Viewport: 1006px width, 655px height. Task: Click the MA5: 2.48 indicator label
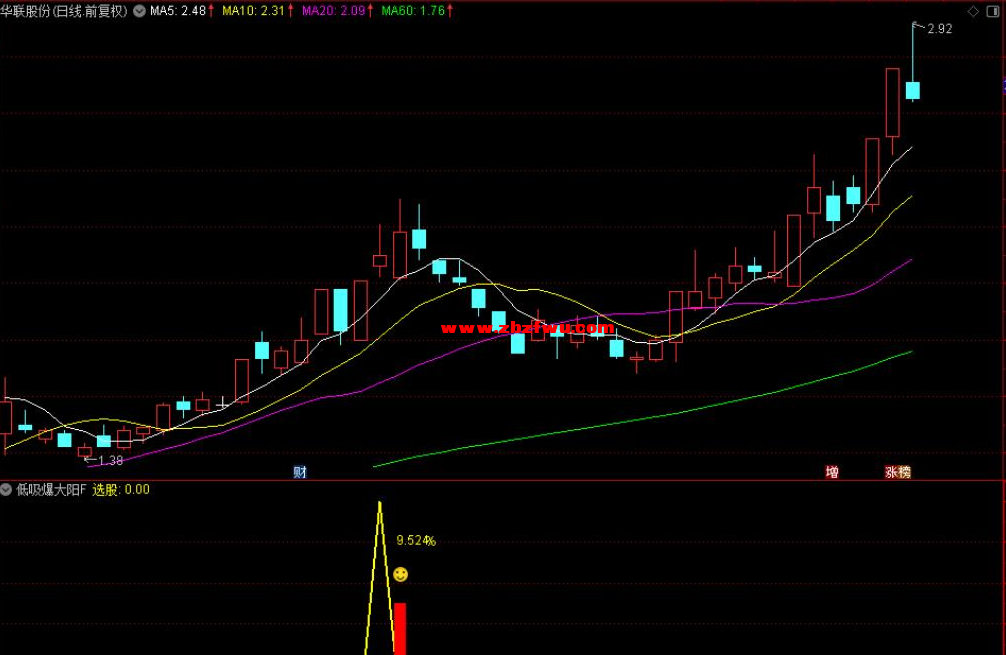click(178, 11)
